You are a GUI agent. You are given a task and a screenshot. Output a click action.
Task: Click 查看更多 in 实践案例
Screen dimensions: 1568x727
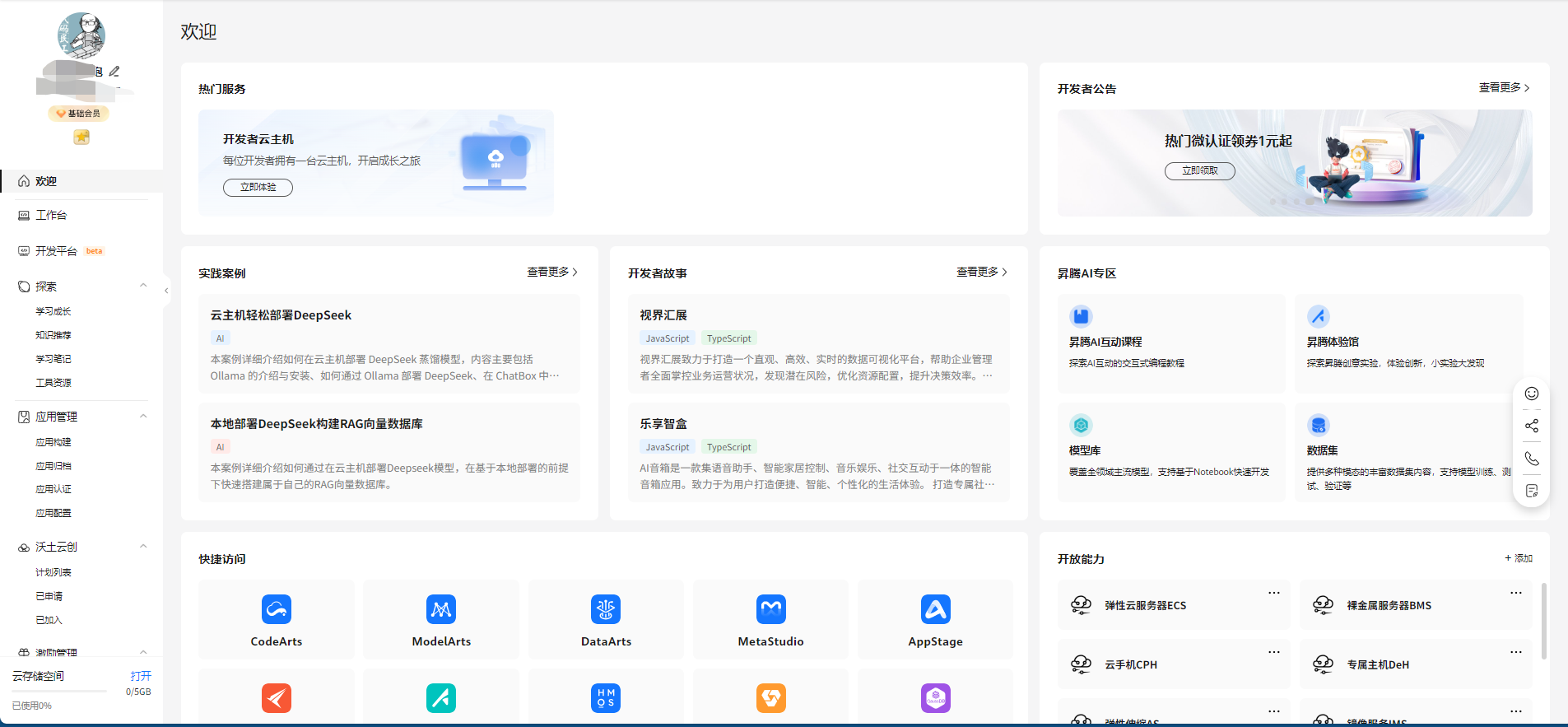(552, 272)
